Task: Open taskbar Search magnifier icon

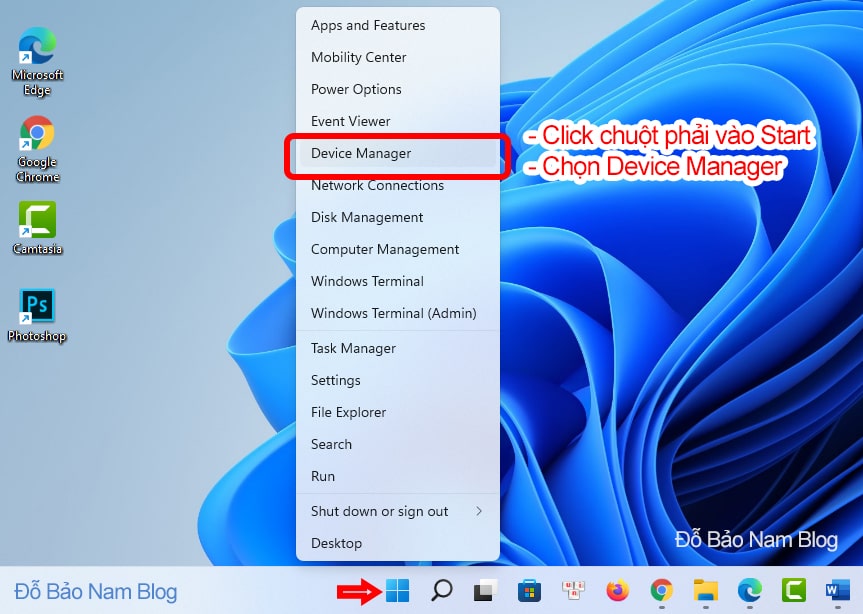Action: click(x=441, y=590)
